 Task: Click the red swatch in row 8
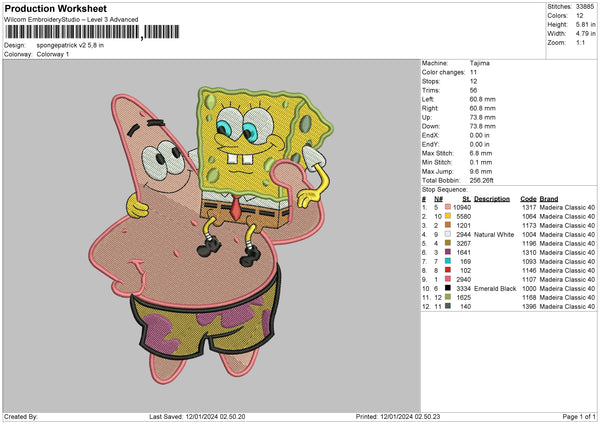(448, 270)
